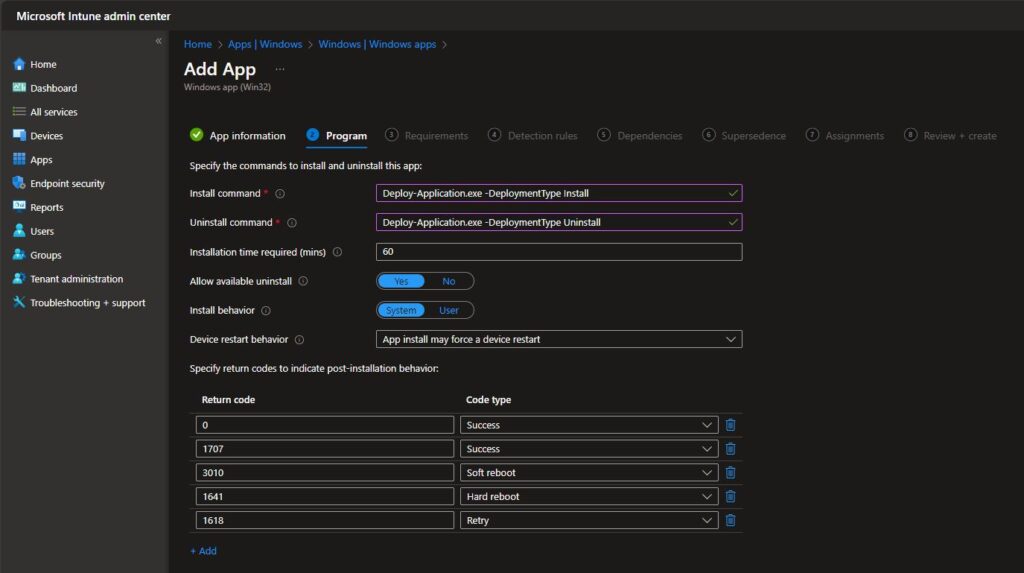
Task: Click the Install behavior info icon
Action: pyautogui.click(x=266, y=310)
